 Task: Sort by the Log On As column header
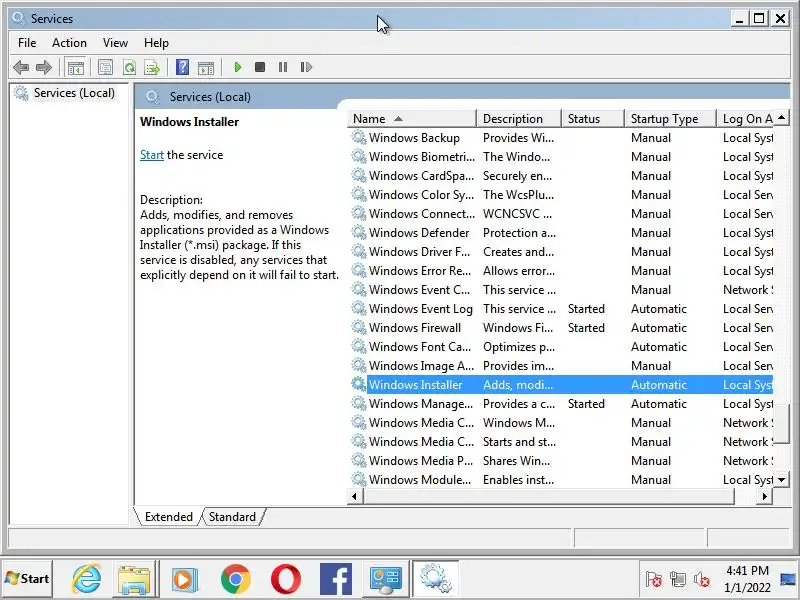click(x=745, y=119)
